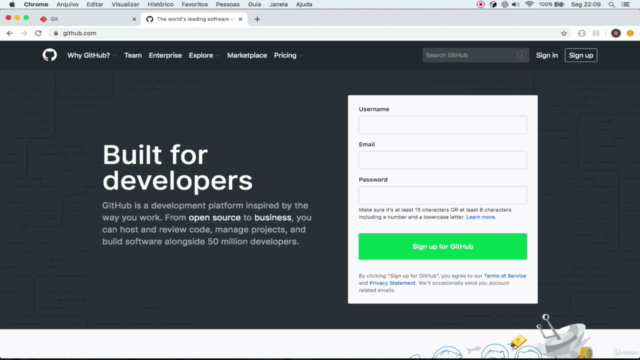Open the Learn more password link

(x=480, y=217)
